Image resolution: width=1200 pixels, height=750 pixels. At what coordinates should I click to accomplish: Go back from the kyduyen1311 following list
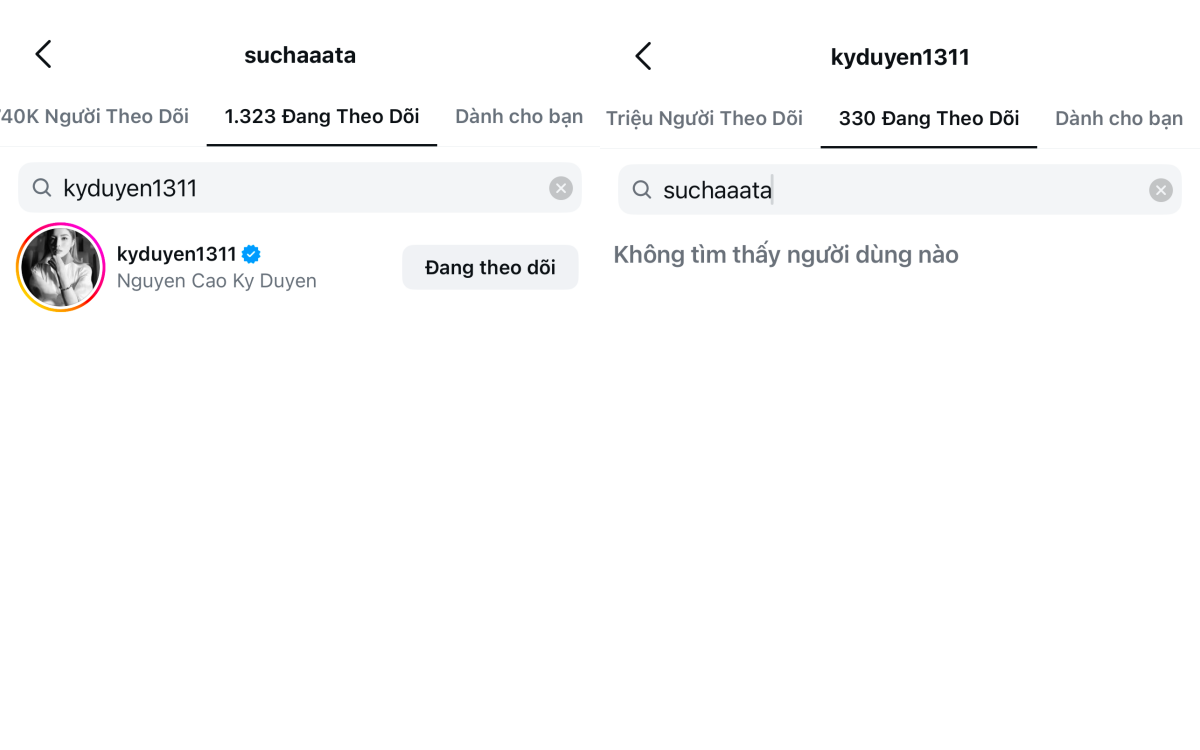(643, 56)
